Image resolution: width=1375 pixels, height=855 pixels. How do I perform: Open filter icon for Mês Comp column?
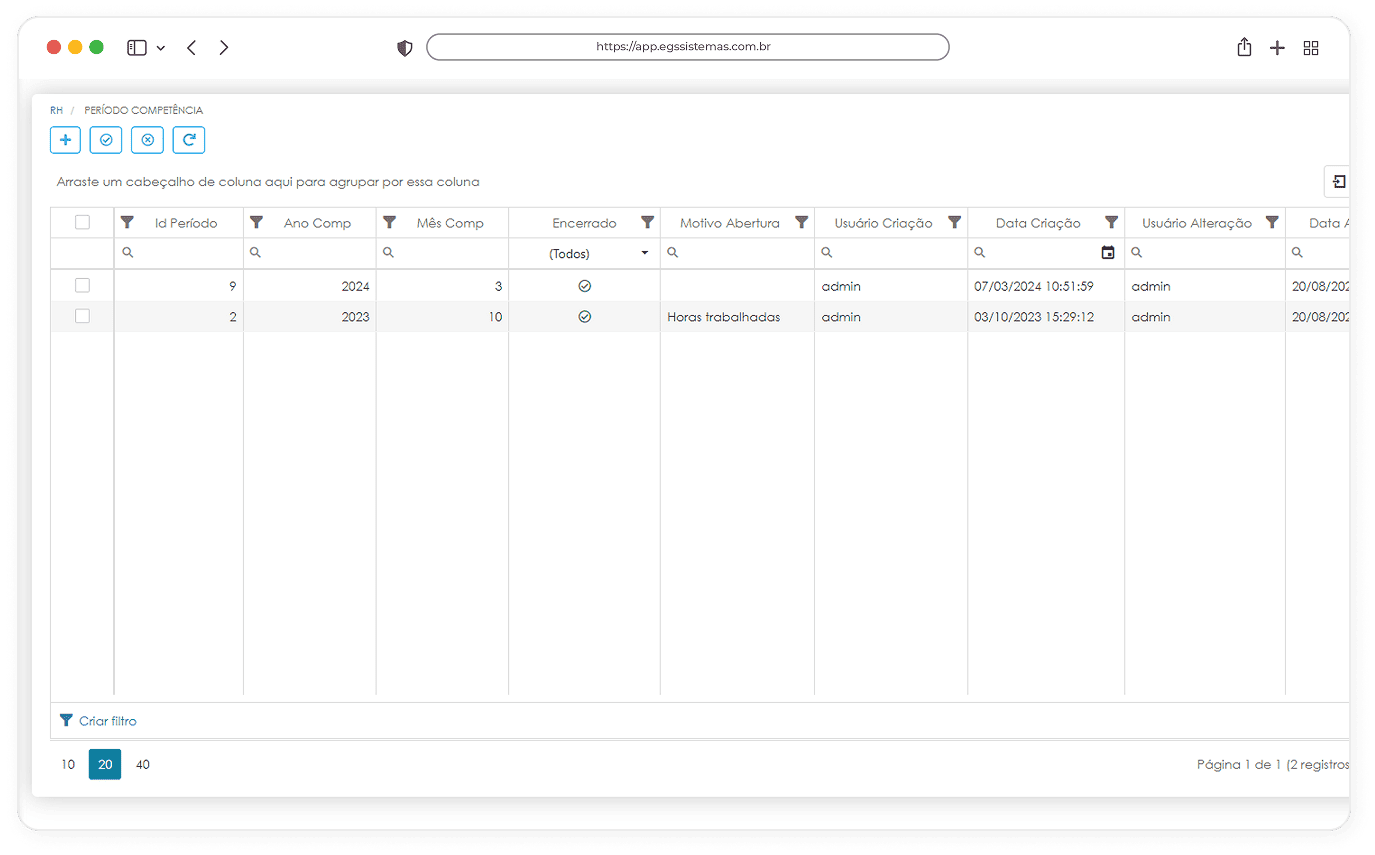[x=389, y=222]
